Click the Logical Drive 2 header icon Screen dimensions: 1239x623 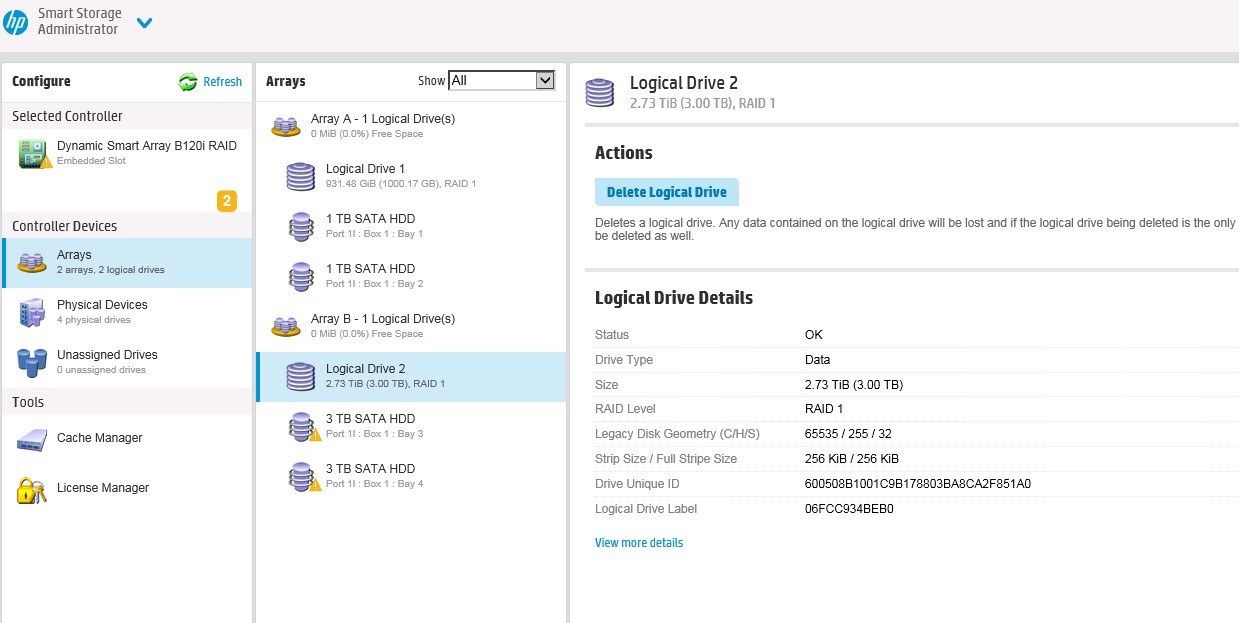[x=600, y=92]
